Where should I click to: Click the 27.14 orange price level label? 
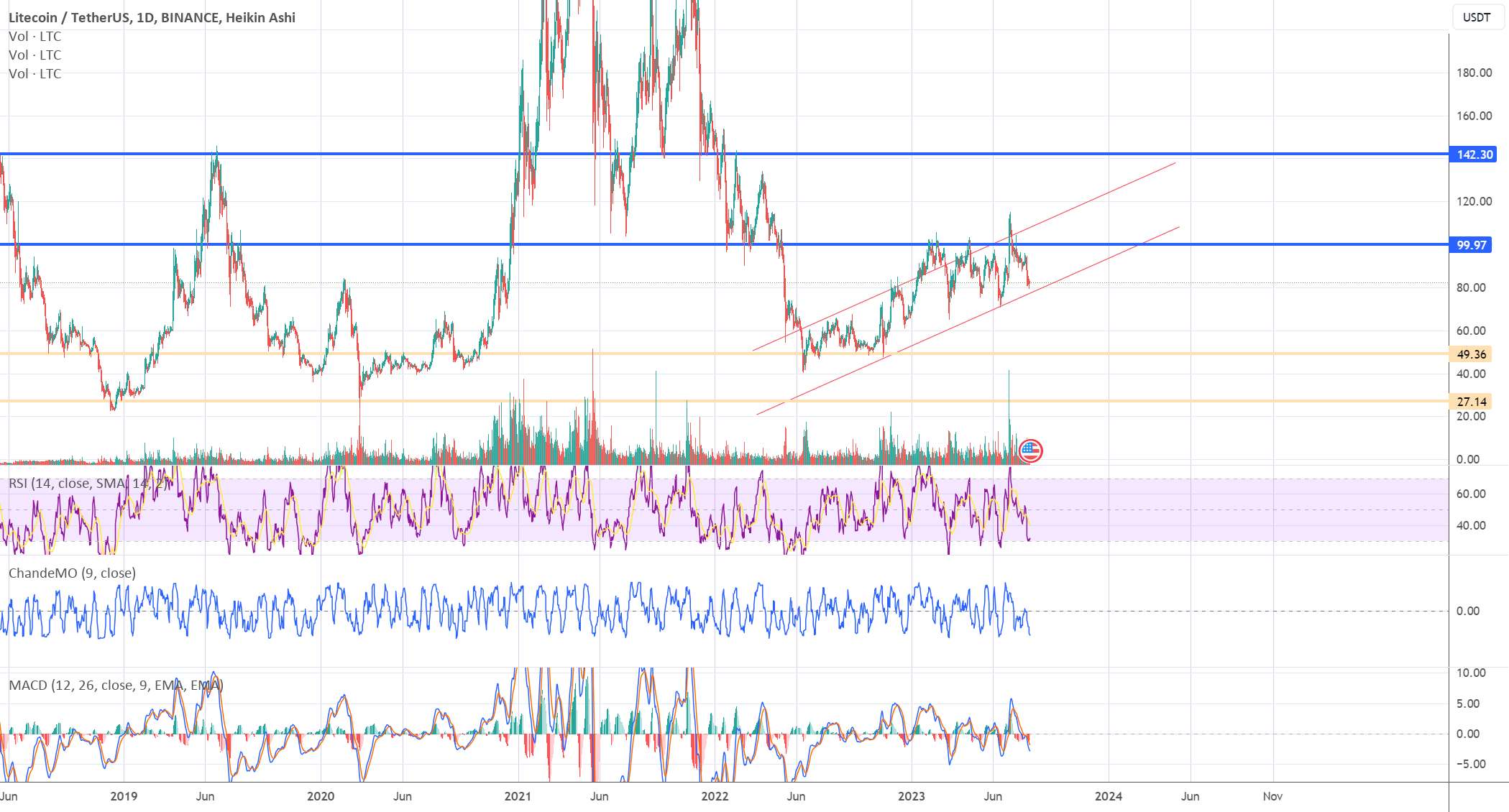(1471, 402)
